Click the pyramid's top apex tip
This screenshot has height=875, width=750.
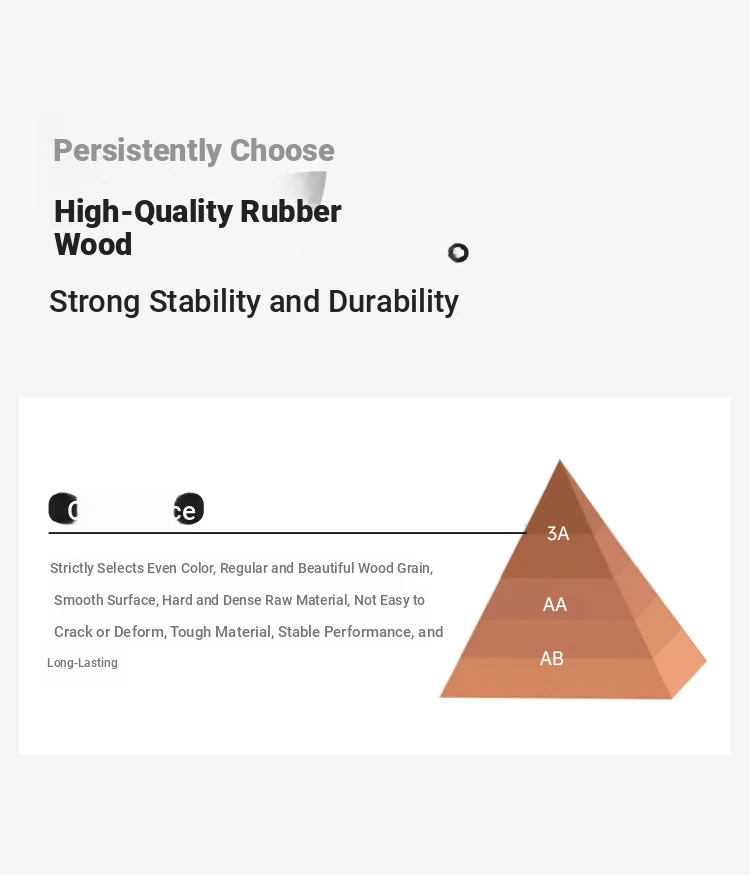tap(560, 463)
